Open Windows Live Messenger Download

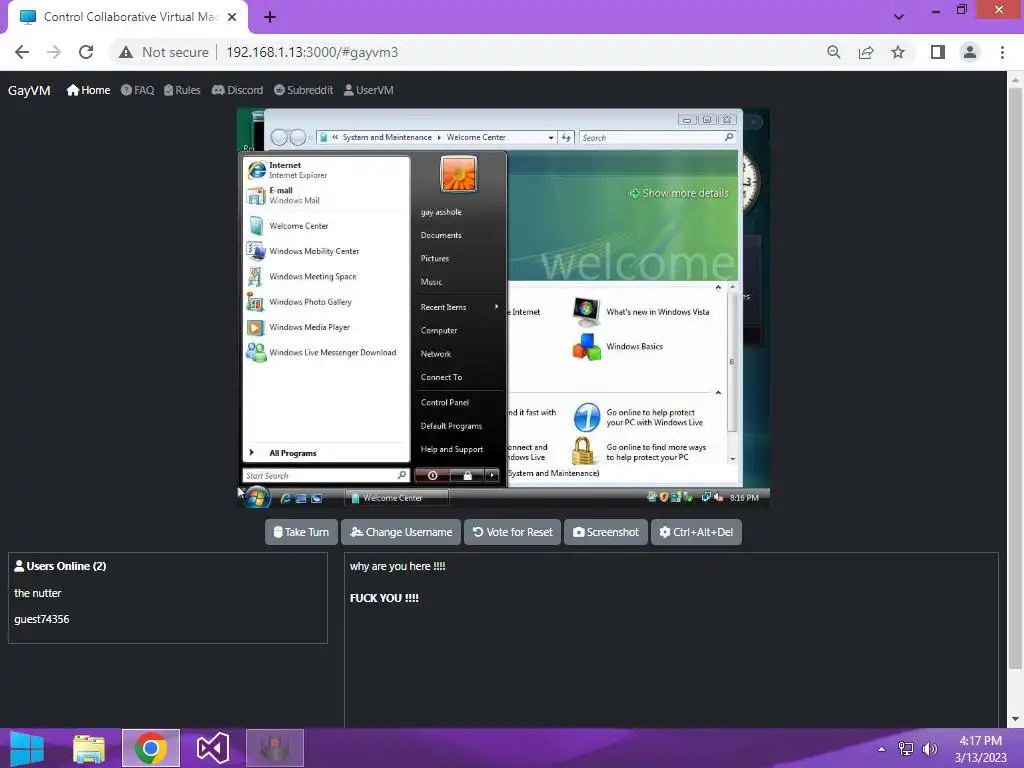click(326, 353)
